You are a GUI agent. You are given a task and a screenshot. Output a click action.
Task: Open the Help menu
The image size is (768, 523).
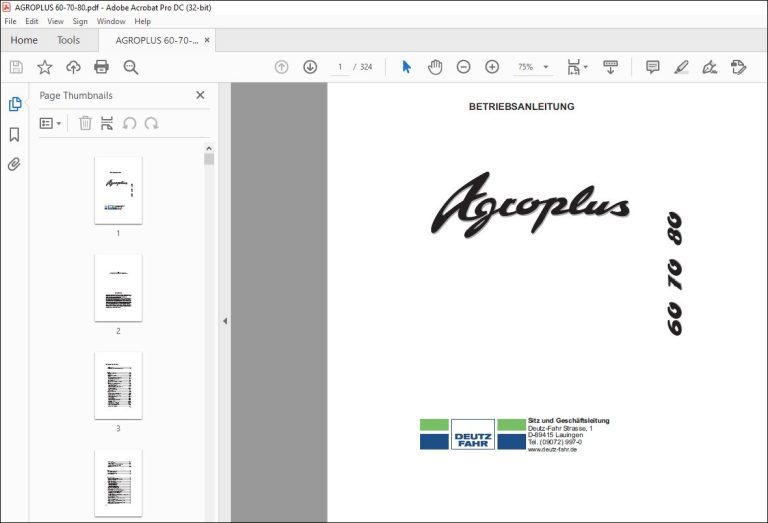point(143,22)
